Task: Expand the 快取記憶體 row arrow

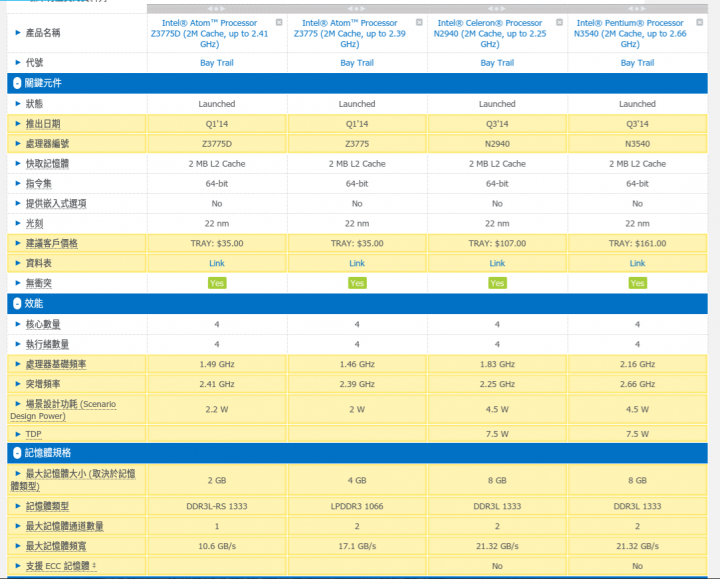Action: tap(18, 163)
